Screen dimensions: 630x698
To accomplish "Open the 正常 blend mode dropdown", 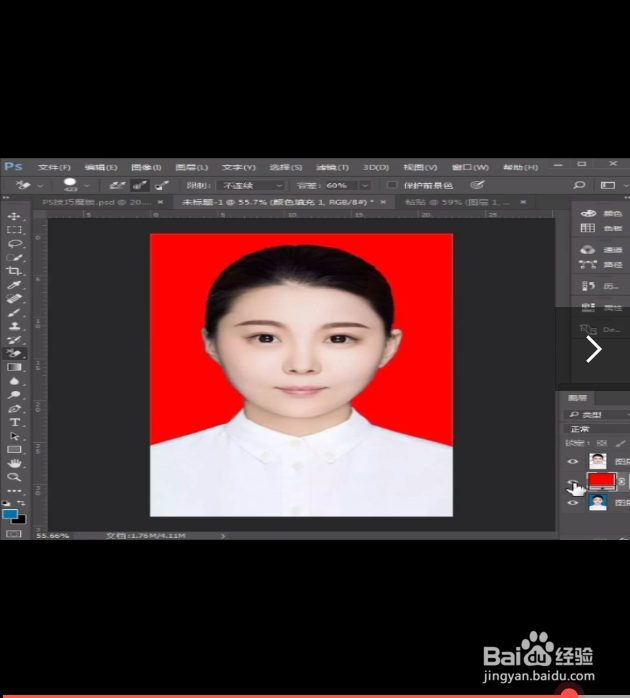I will (597, 429).
